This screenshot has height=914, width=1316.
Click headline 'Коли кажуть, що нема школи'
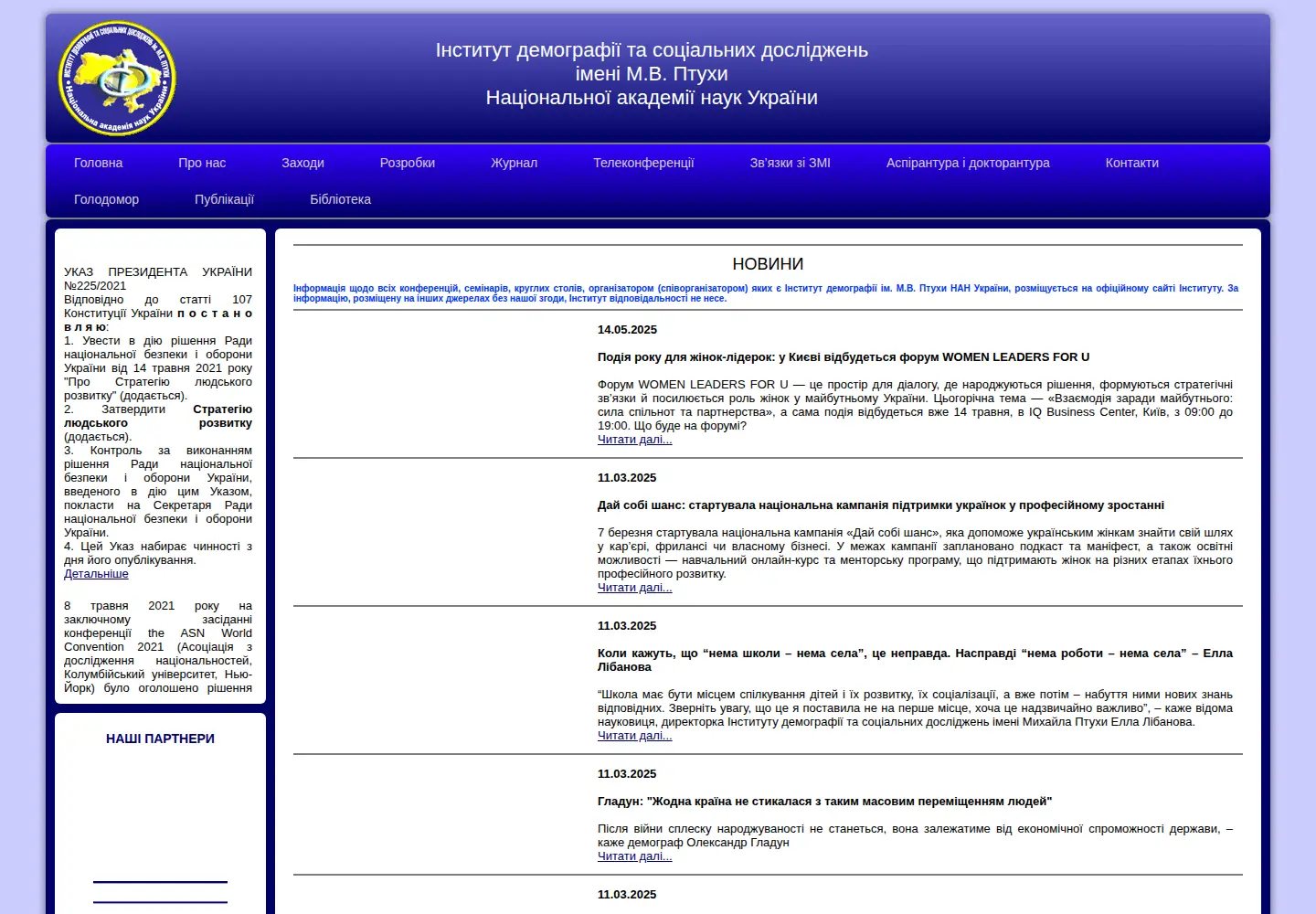[x=915, y=660]
